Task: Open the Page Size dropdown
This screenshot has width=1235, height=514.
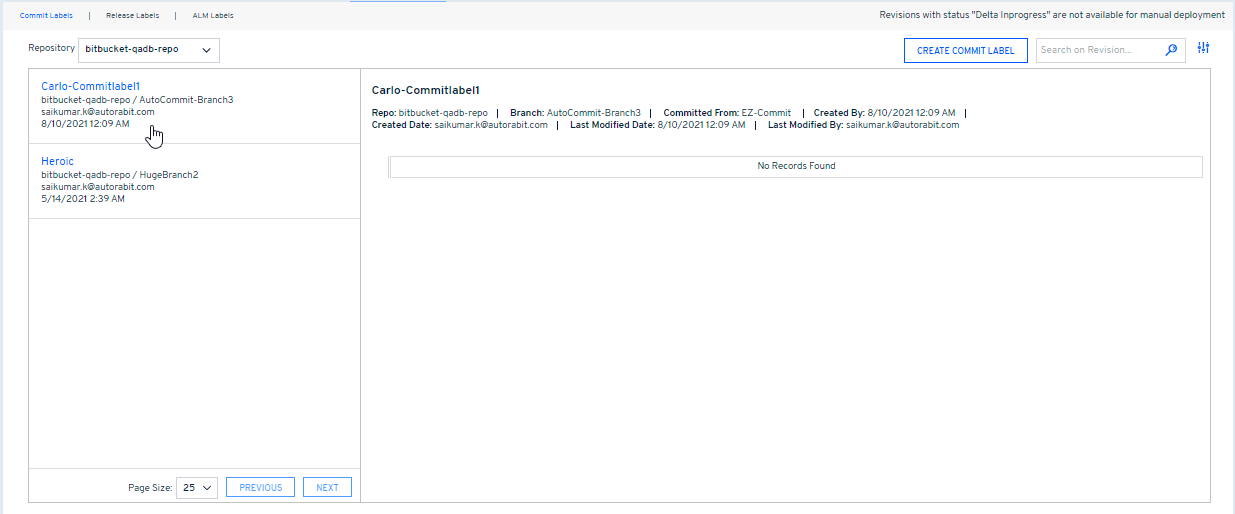Action: pyautogui.click(x=196, y=488)
